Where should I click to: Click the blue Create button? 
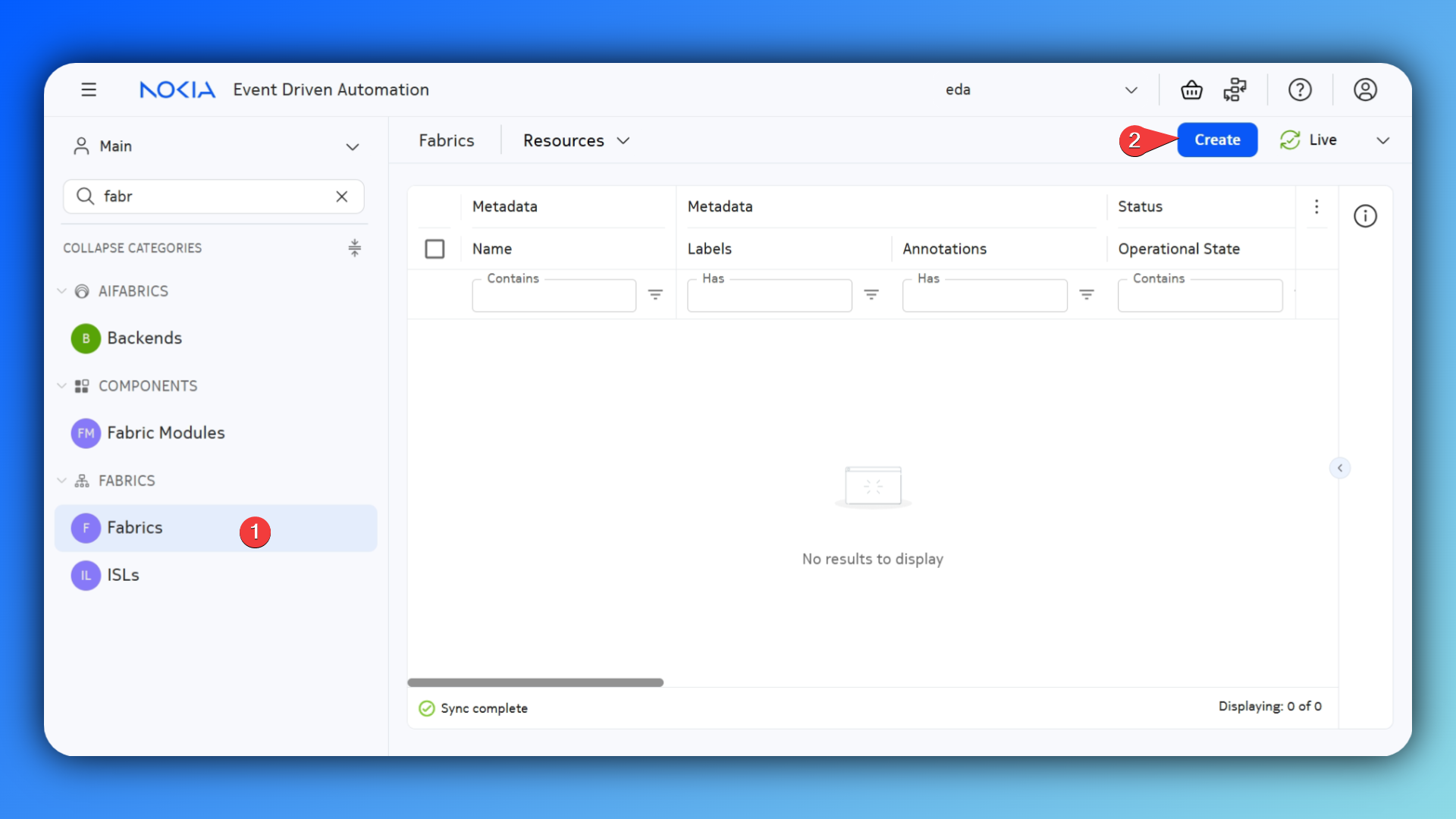click(1217, 140)
